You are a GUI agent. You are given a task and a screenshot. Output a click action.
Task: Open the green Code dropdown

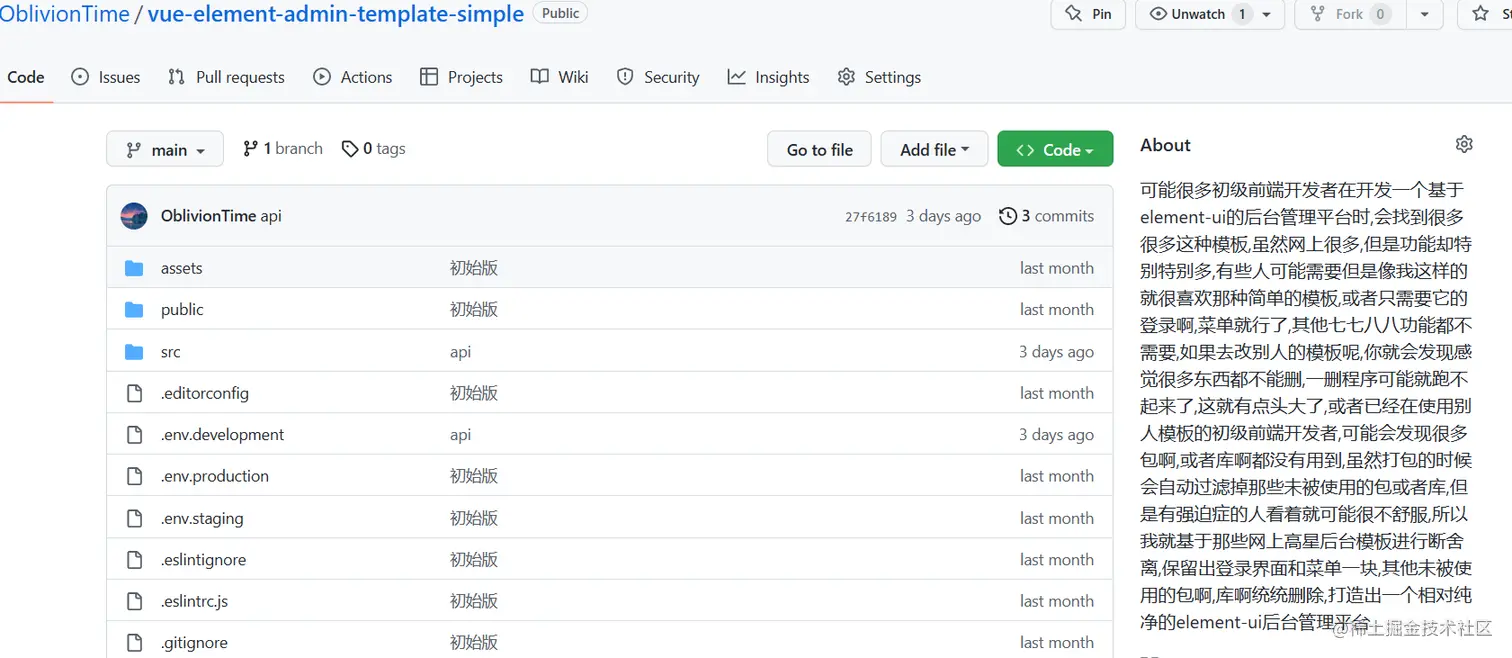1055,149
